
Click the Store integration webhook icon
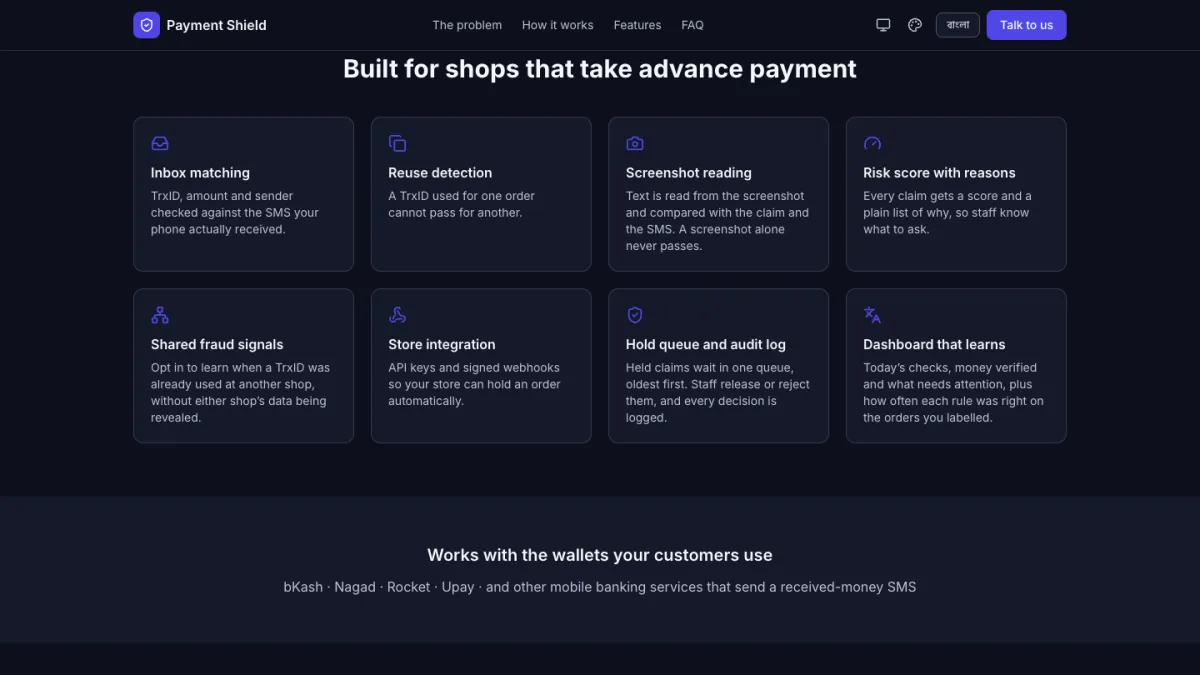pyautogui.click(x=397, y=315)
